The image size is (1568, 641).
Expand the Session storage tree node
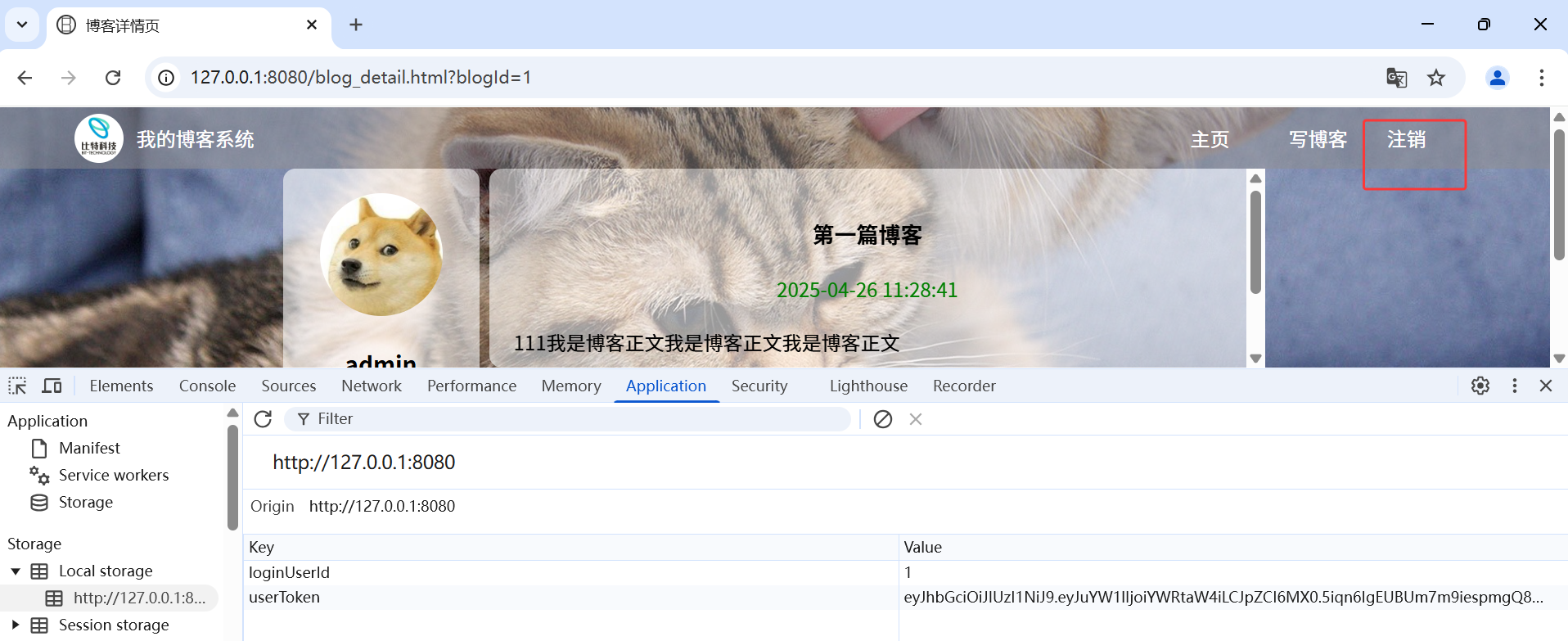click(x=16, y=625)
